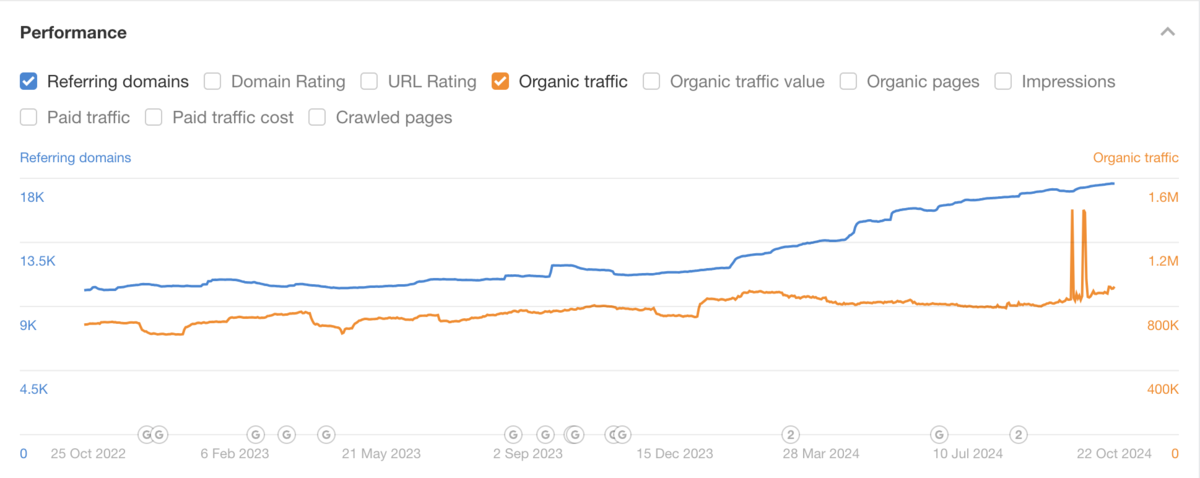
Task: Uncheck the Referring domains checkbox
Action: pyautogui.click(x=29, y=82)
